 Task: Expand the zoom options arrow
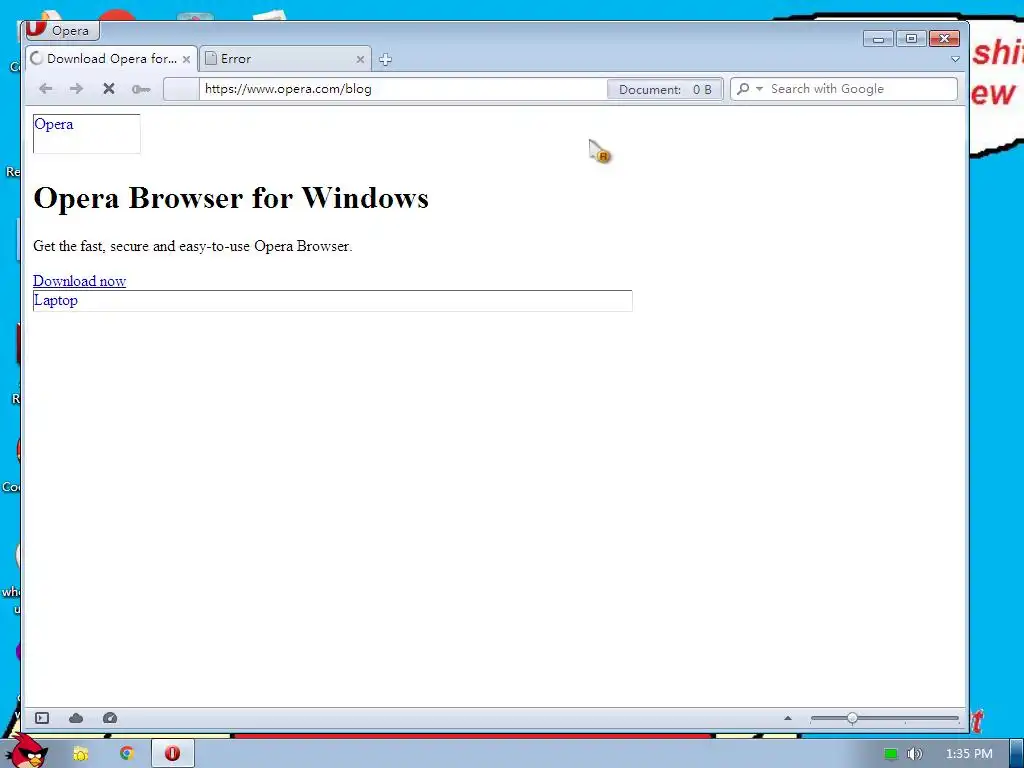click(x=788, y=718)
